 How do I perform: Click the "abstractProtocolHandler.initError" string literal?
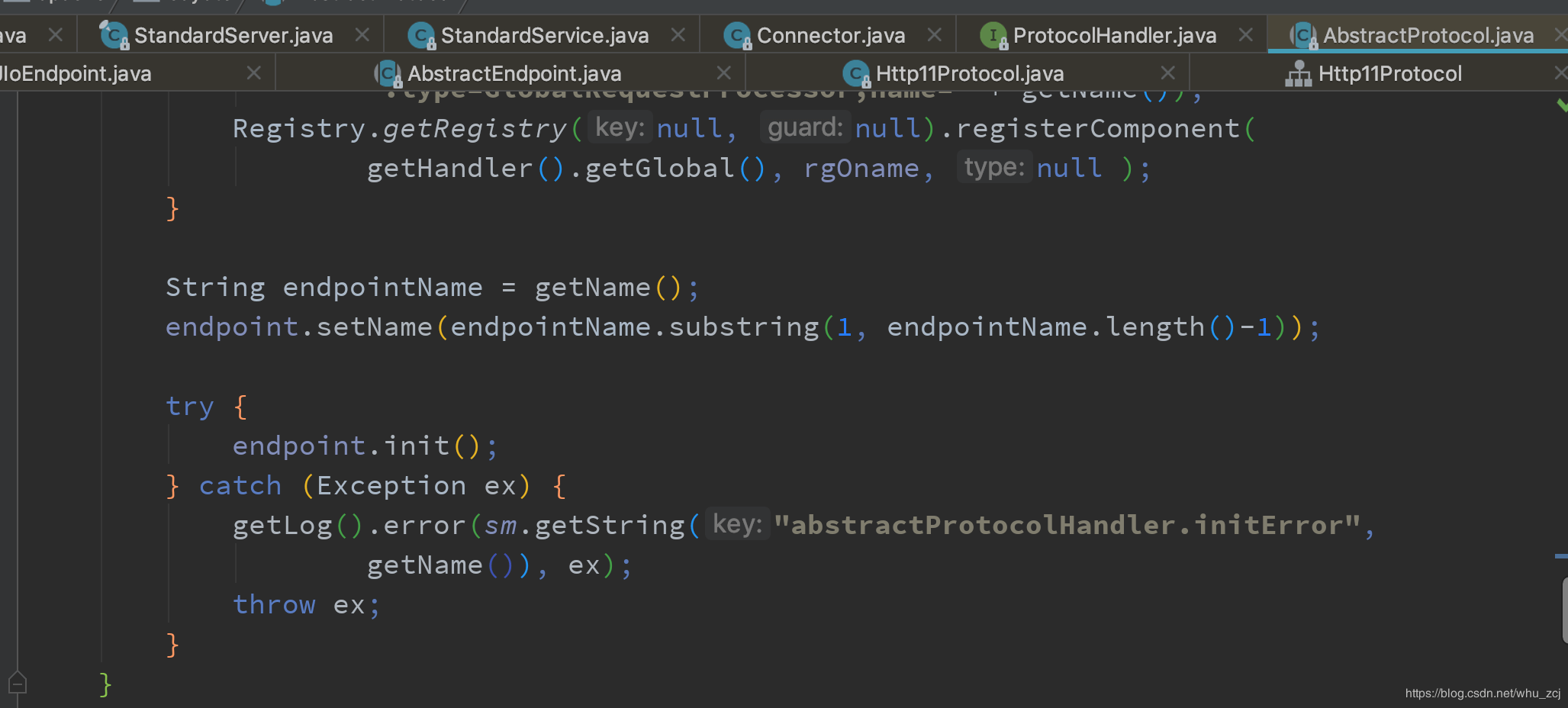coord(1068,525)
